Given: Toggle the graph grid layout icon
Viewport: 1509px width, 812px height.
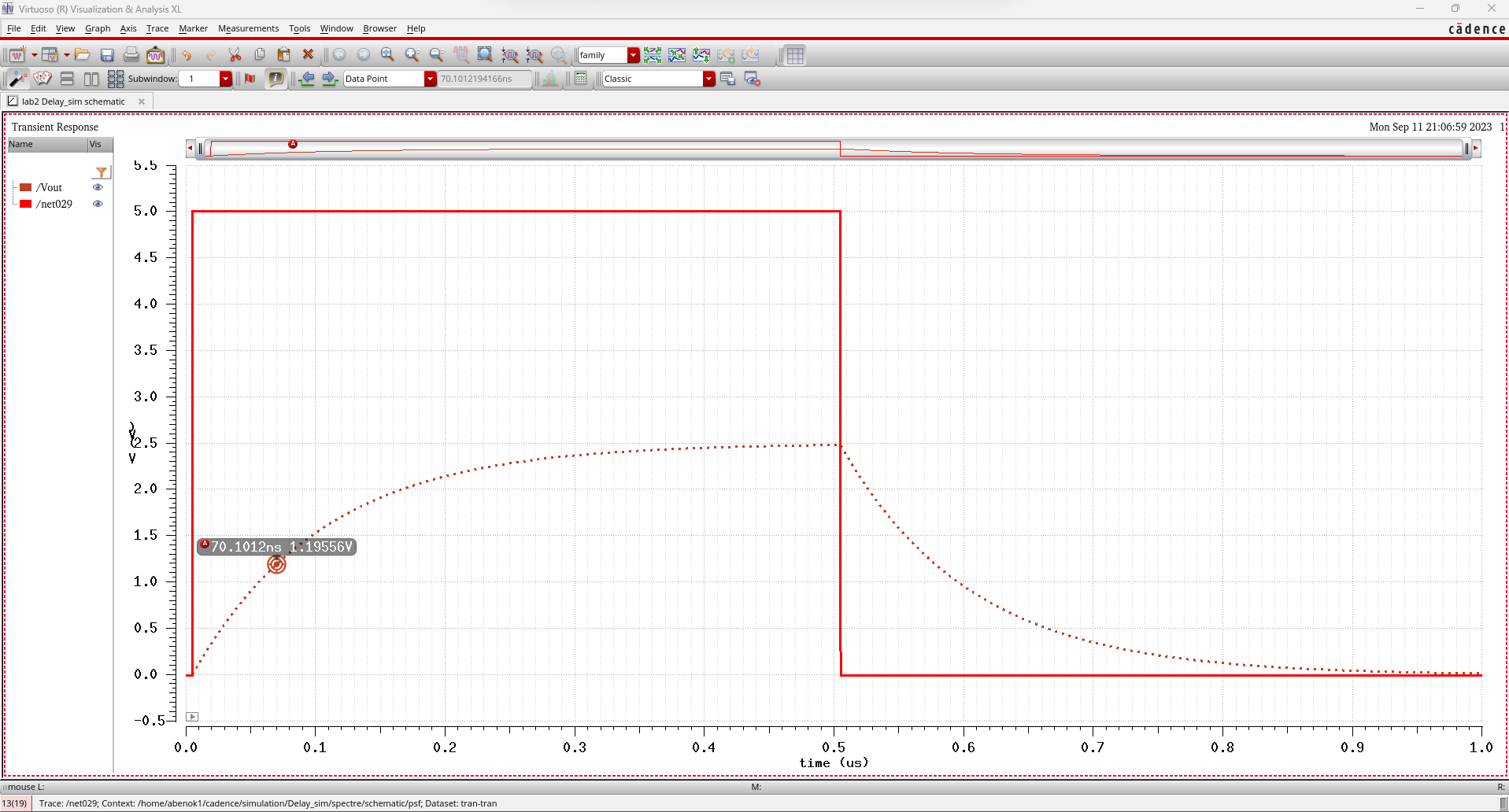Looking at the screenshot, I should [x=795, y=55].
